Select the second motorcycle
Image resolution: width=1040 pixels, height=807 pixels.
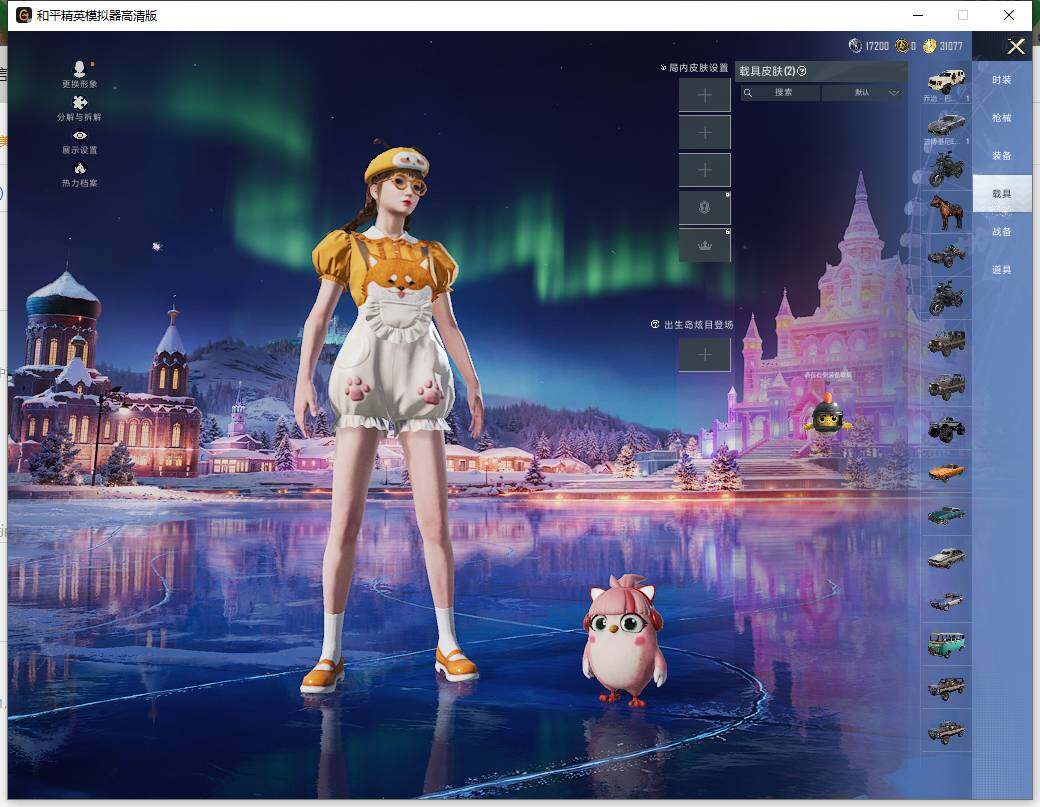tap(946, 298)
